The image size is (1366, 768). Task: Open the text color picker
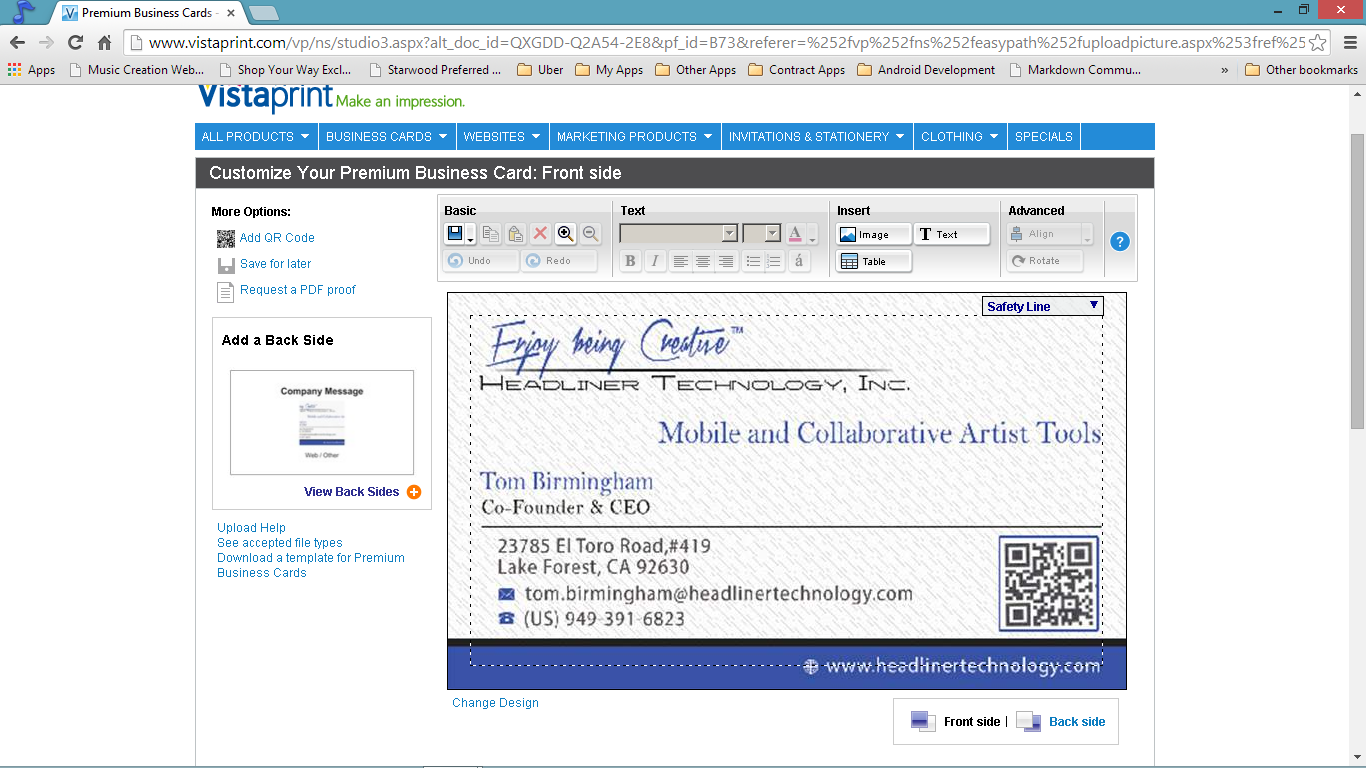pyautogui.click(x=801, y=234)
